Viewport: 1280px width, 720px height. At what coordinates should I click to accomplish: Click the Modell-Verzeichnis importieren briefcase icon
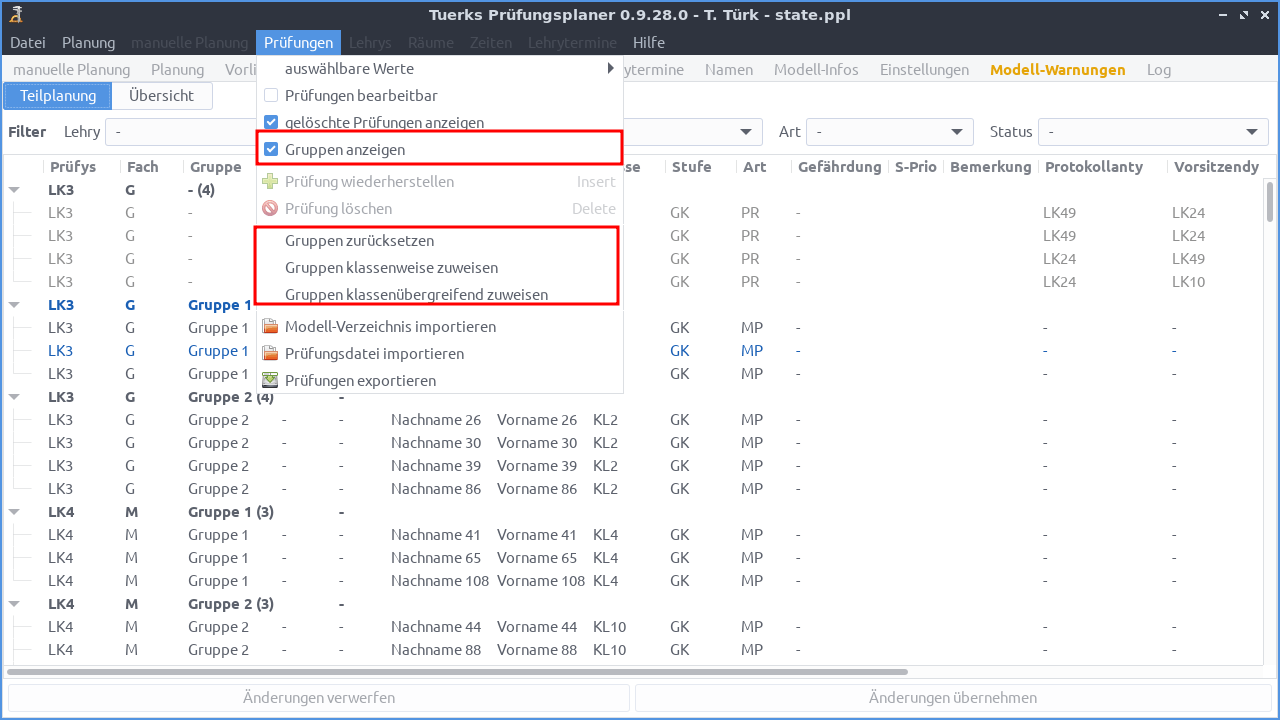point(270,326)
